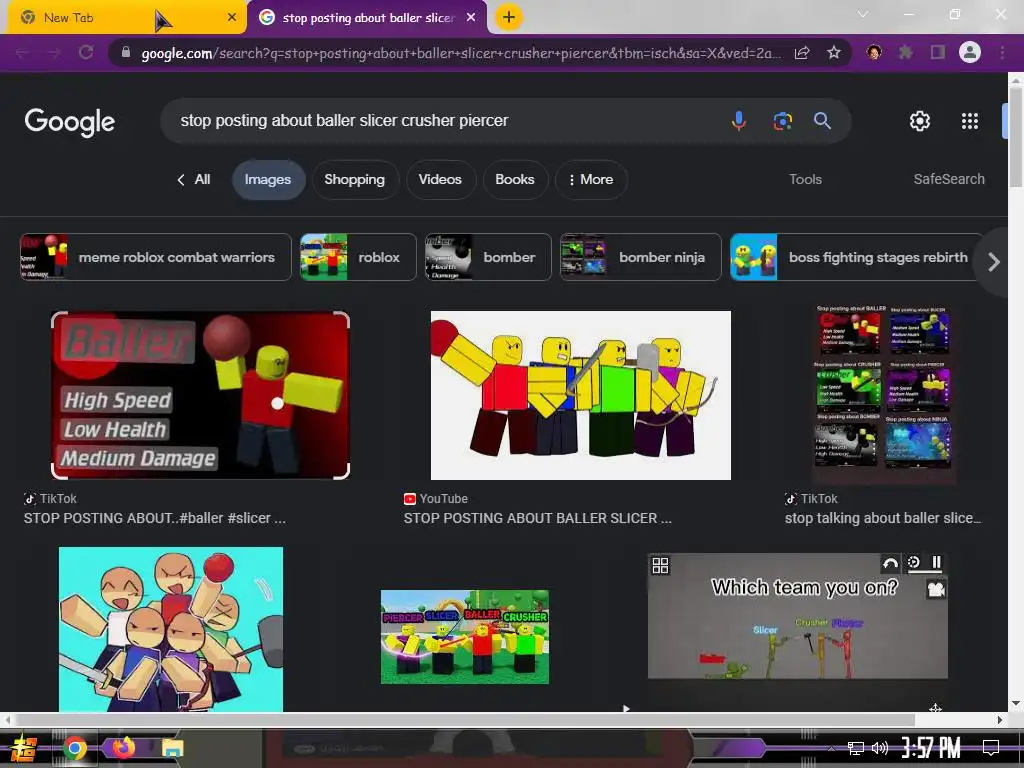Select the Images search tab
Viewport: 1024px width, 768px height.
point(268,180)
